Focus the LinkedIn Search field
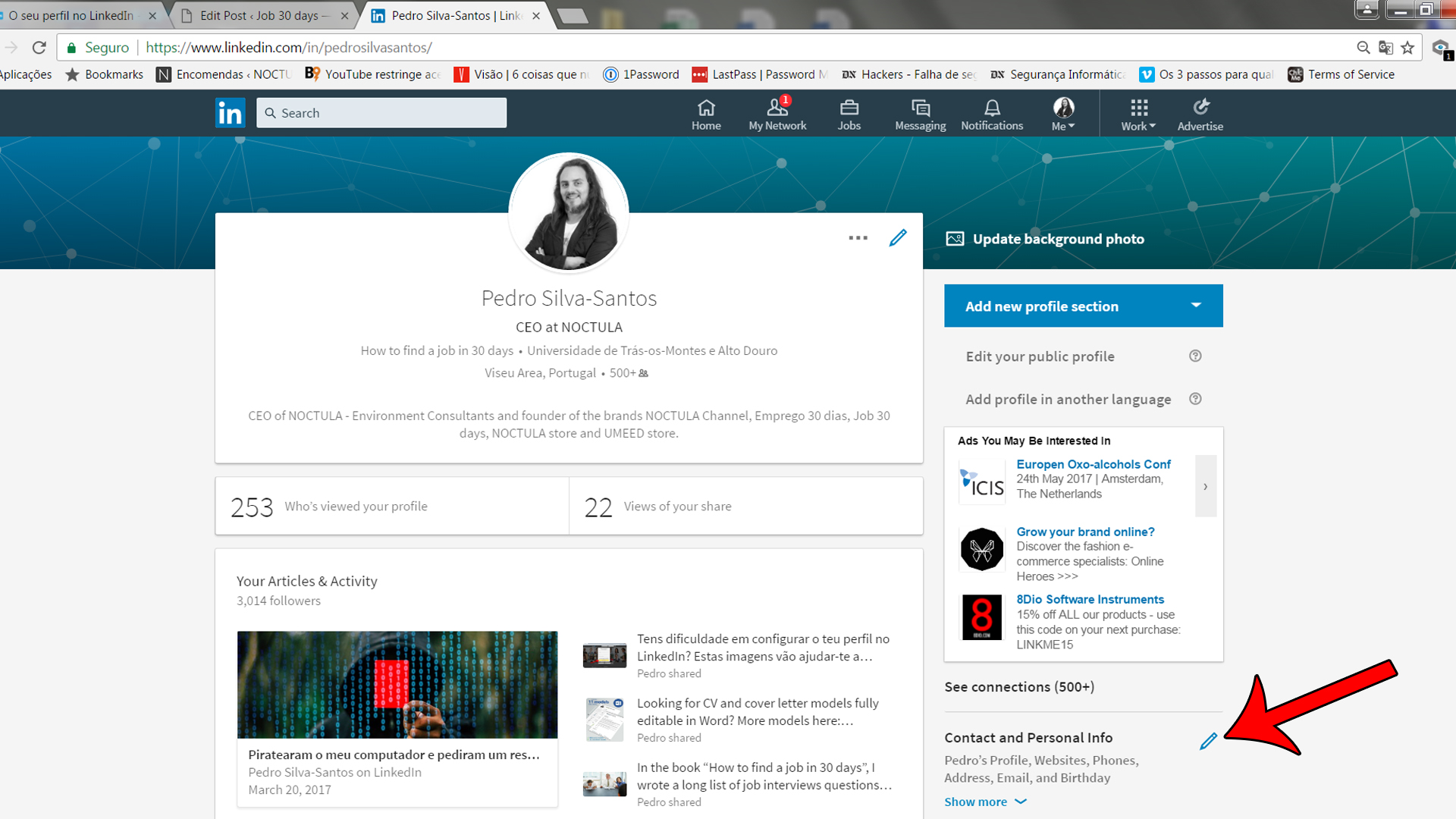 (381, 113)
